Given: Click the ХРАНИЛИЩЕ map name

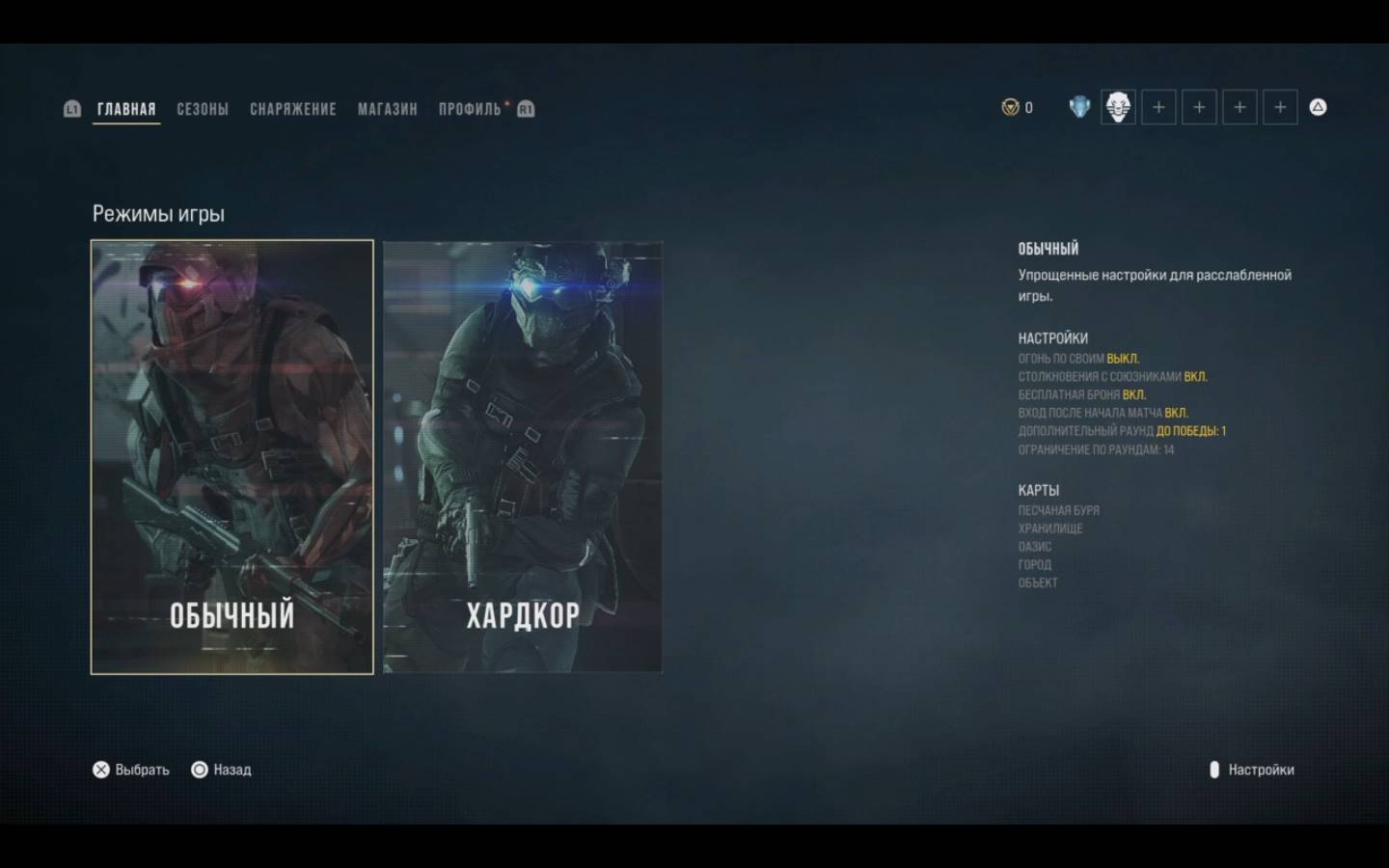Looking at the screenshot, I should [1050, 529].
